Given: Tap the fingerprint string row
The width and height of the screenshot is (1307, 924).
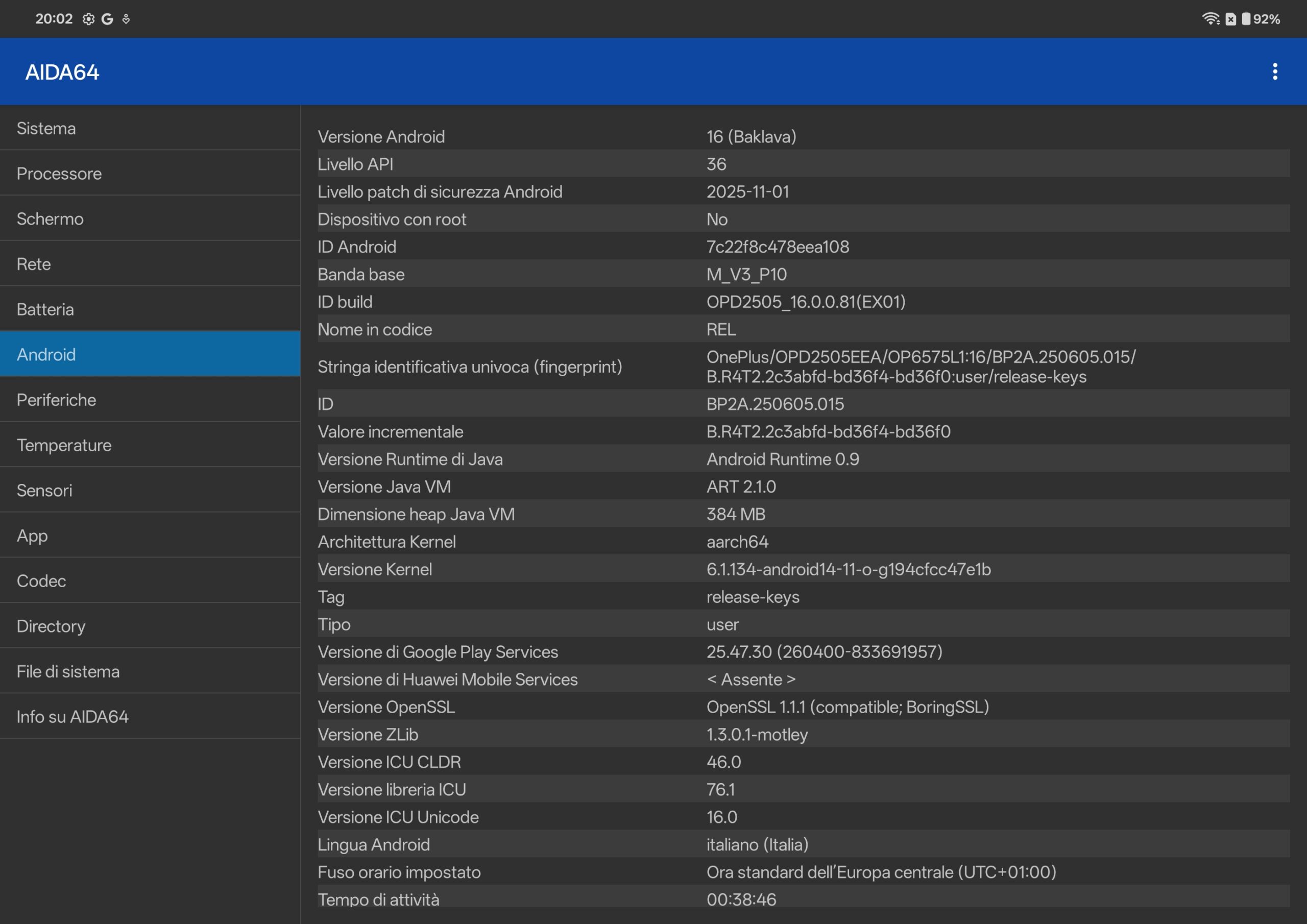Looking at the screenshot, I should click(803, 367).
